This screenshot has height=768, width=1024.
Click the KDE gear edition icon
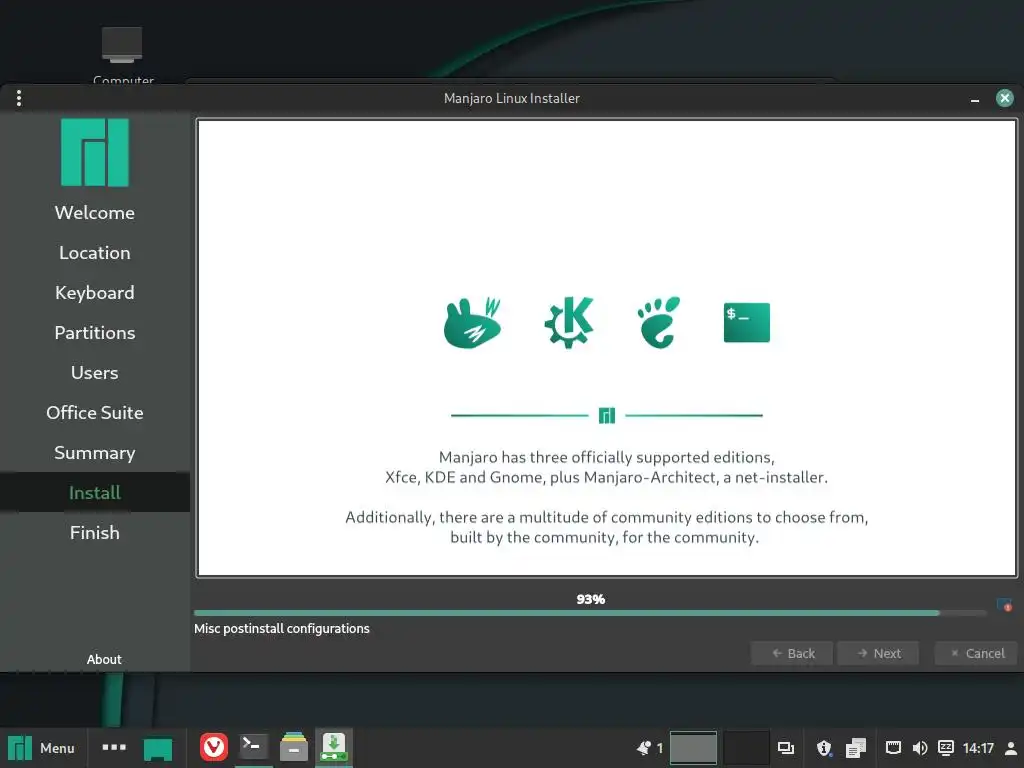(x=569, y=322)
